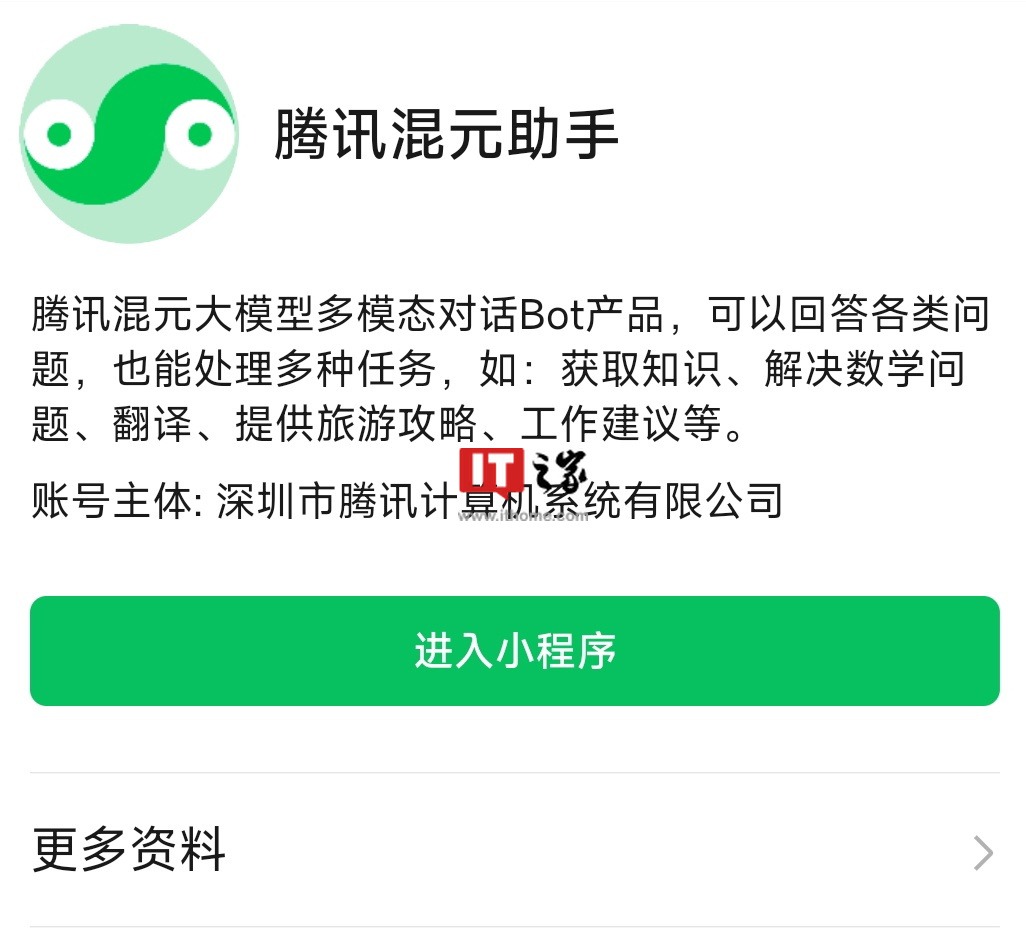
Task: Click the 可以回答各类问 phrase in description
Action: coord(849,314)
